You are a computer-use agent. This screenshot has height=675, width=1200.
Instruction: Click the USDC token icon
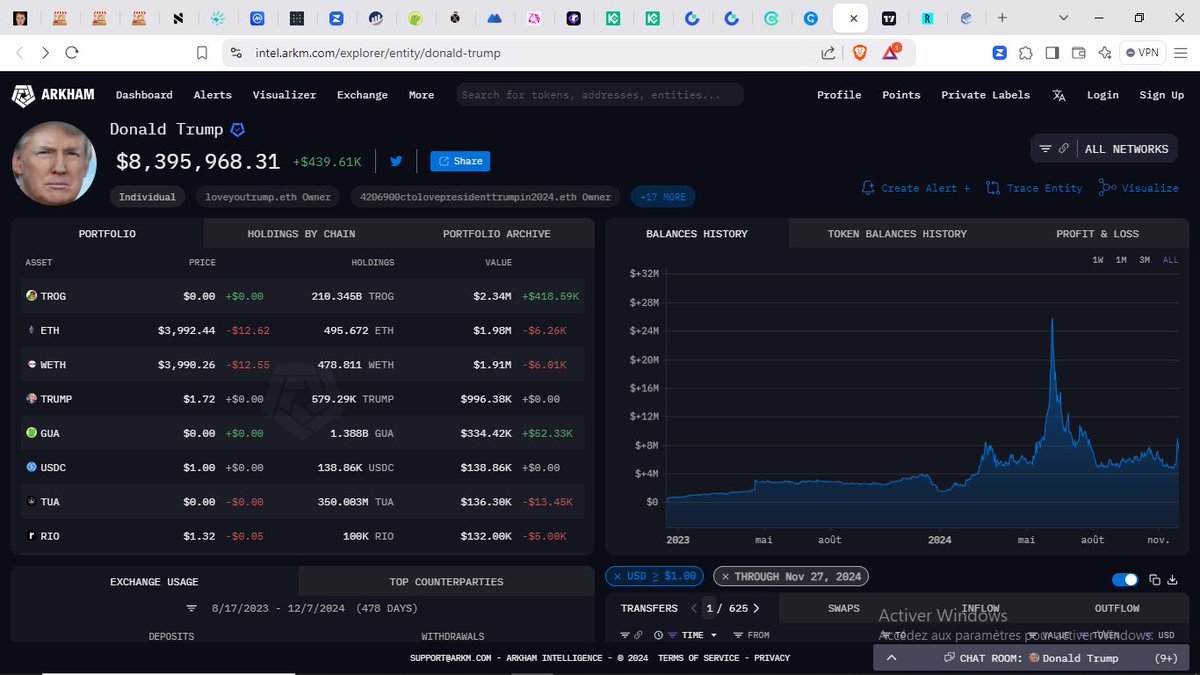[x=31, y=467]
